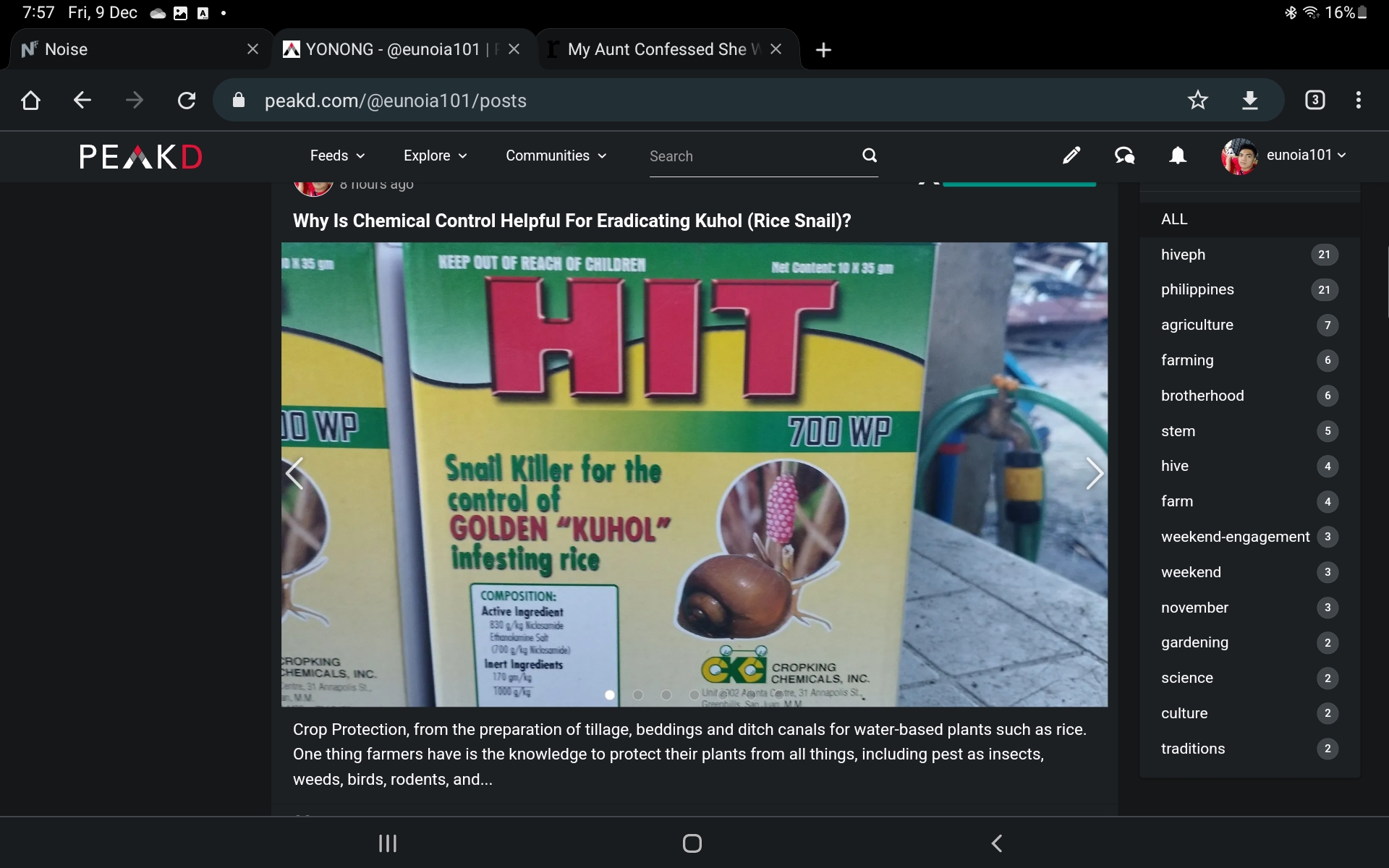Reload the current page
The width and height of the screenshot is (1389, 868).
point(187,101)
